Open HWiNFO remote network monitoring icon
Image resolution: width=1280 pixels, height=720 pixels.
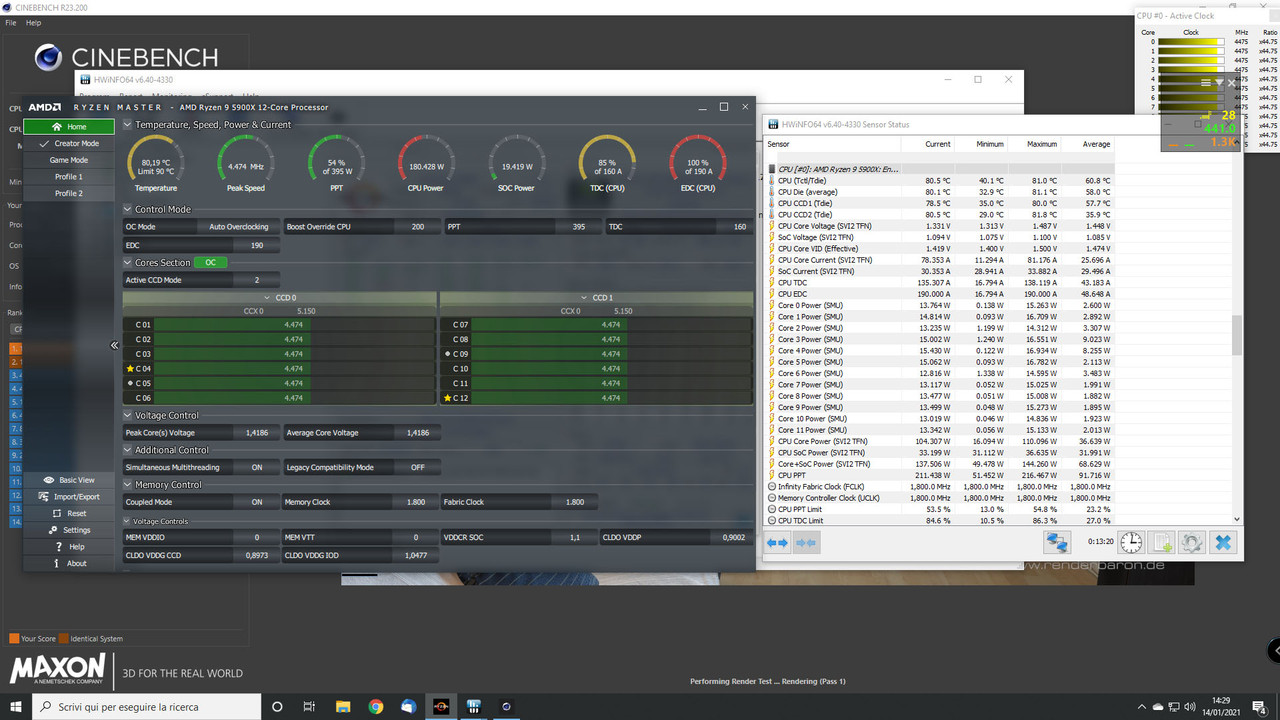pyautogui.click(x=1057, y=542)
